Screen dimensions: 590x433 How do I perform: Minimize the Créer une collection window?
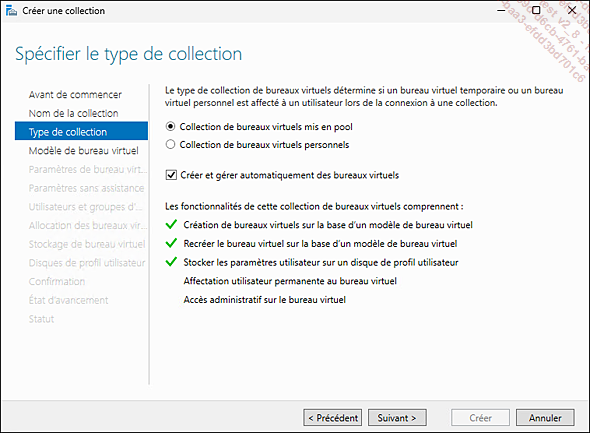(501, 11)
